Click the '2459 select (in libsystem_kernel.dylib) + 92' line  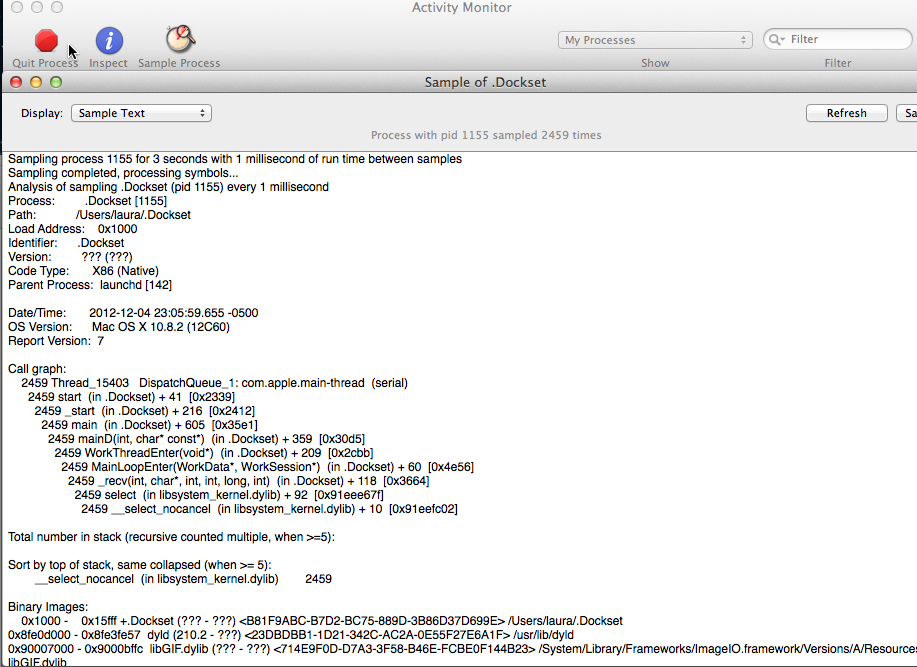(229, 496)
